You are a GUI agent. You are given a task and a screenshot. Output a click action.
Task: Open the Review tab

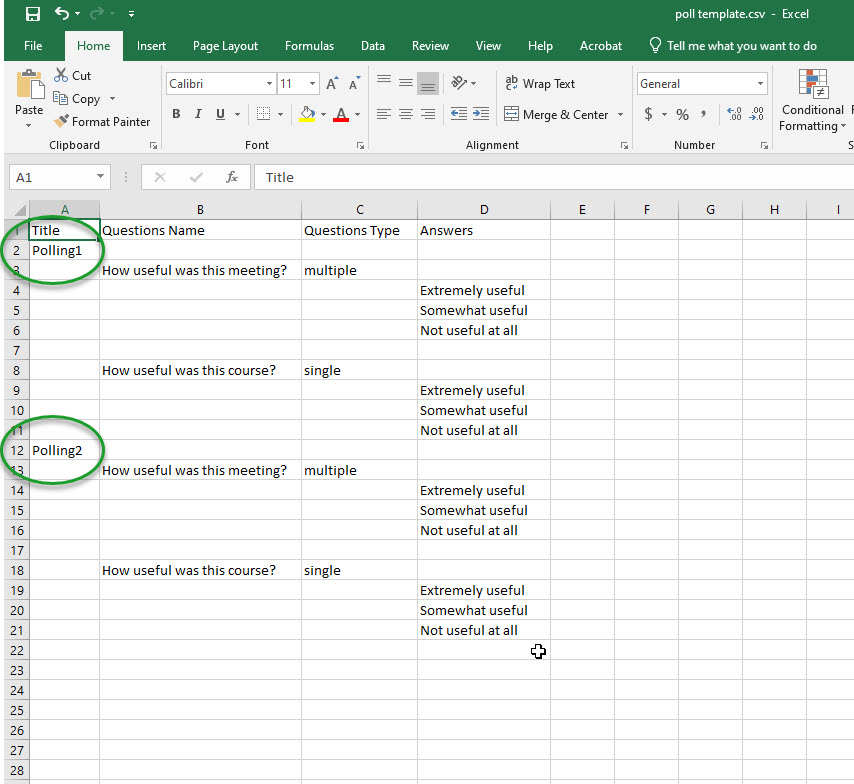coord(430,45)
